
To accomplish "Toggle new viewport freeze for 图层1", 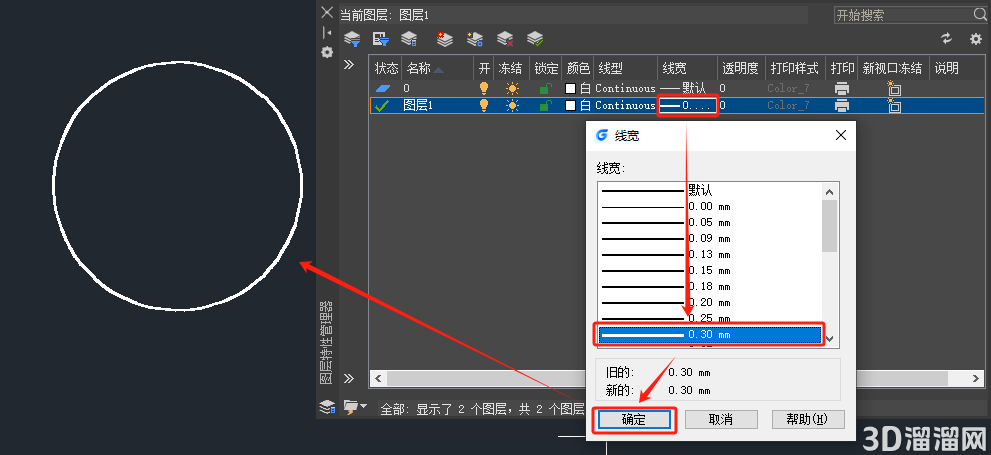I will pyautogui.click(x=894, y=105).
